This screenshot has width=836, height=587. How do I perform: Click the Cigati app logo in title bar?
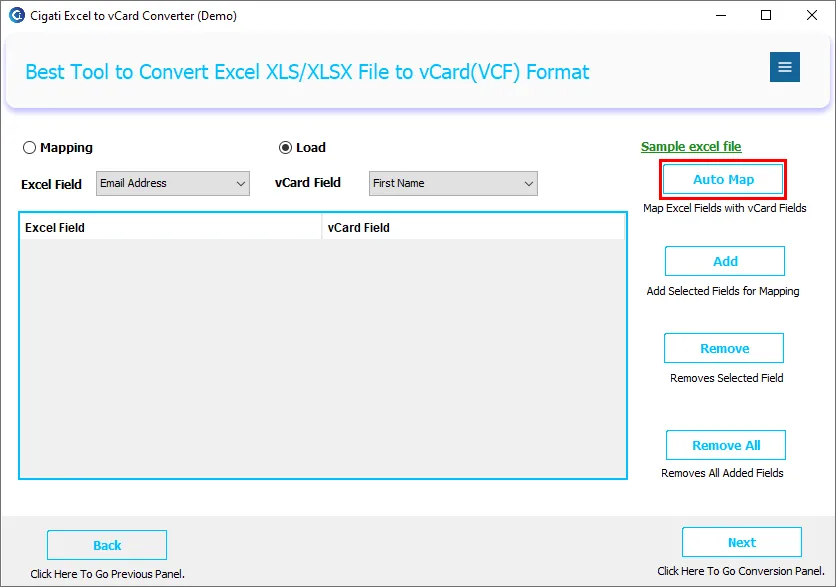pyautogui.click(x=17, y=15)
